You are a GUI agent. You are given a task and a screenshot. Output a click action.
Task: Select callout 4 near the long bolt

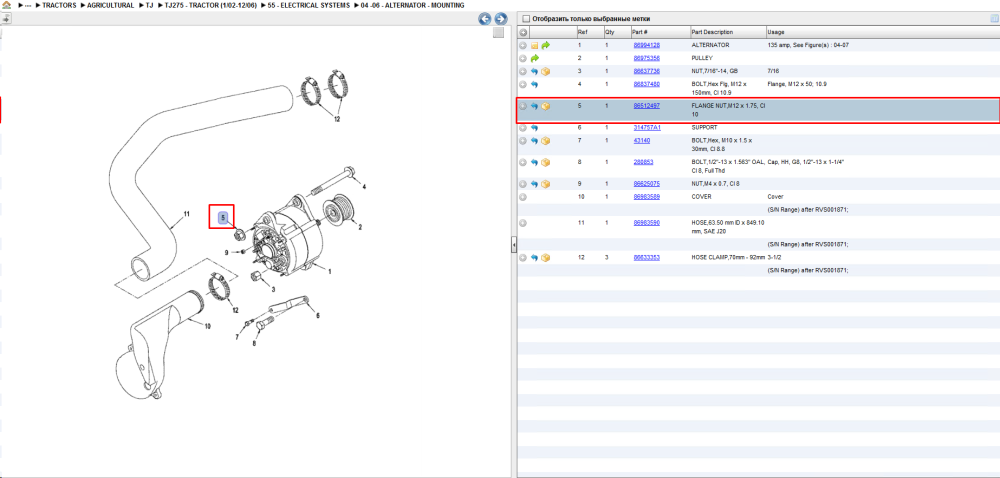pyautogui.click(x=364, y=187)
